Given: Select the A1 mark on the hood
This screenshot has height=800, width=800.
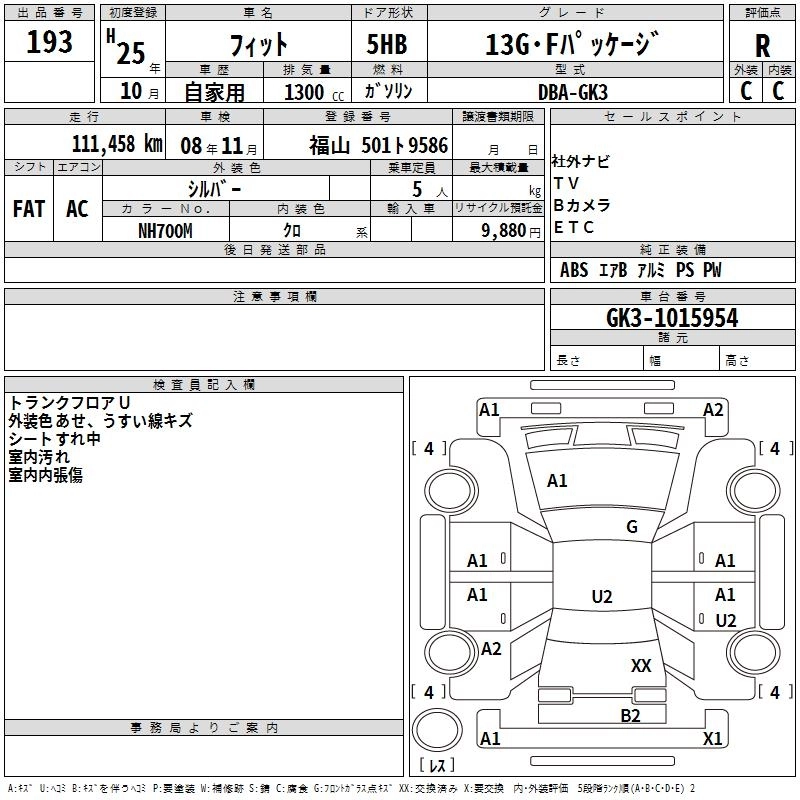Looking at the screenshot, I should pos(557,481).
